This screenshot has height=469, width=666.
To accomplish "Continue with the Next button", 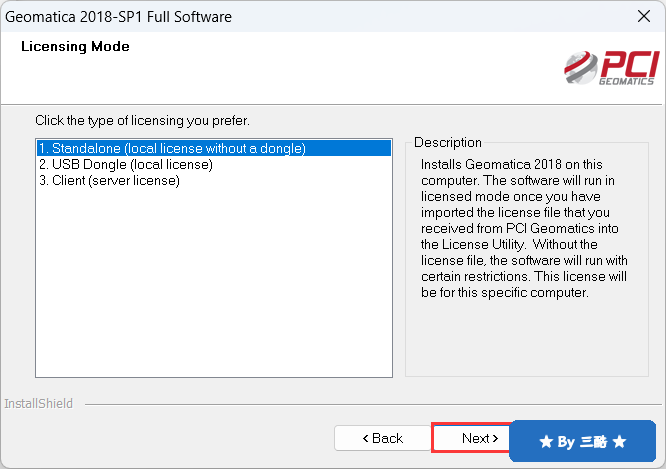I will [471, 438].
